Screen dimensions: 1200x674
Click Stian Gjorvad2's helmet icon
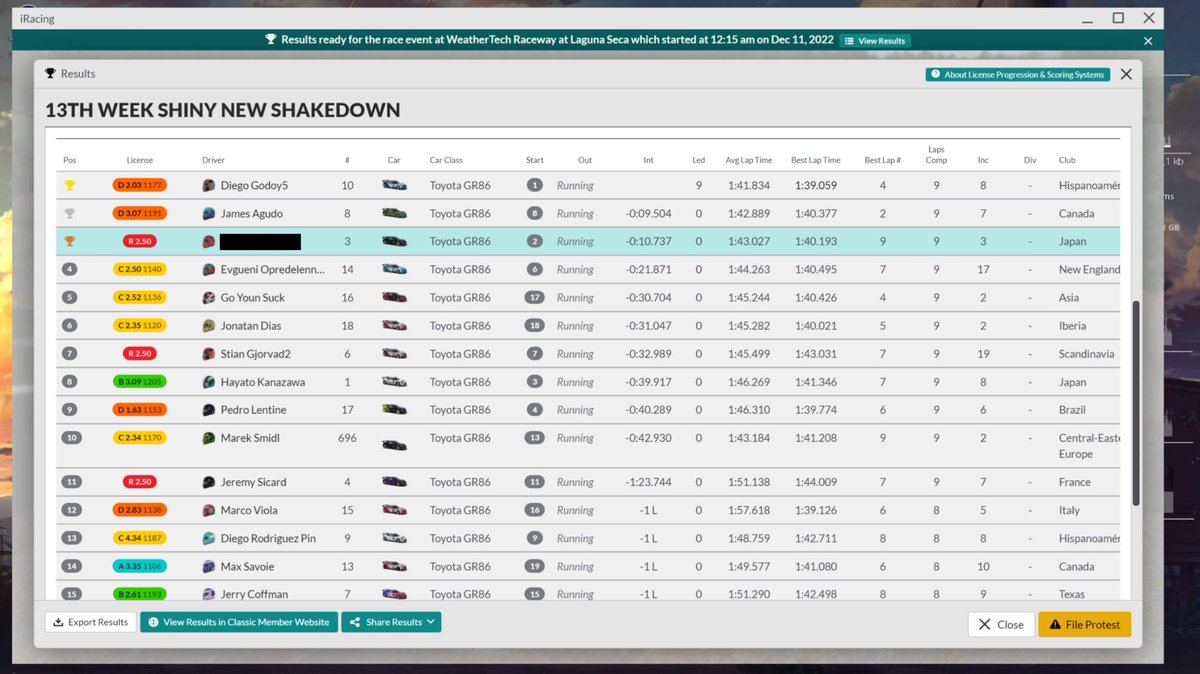[209, 353]
